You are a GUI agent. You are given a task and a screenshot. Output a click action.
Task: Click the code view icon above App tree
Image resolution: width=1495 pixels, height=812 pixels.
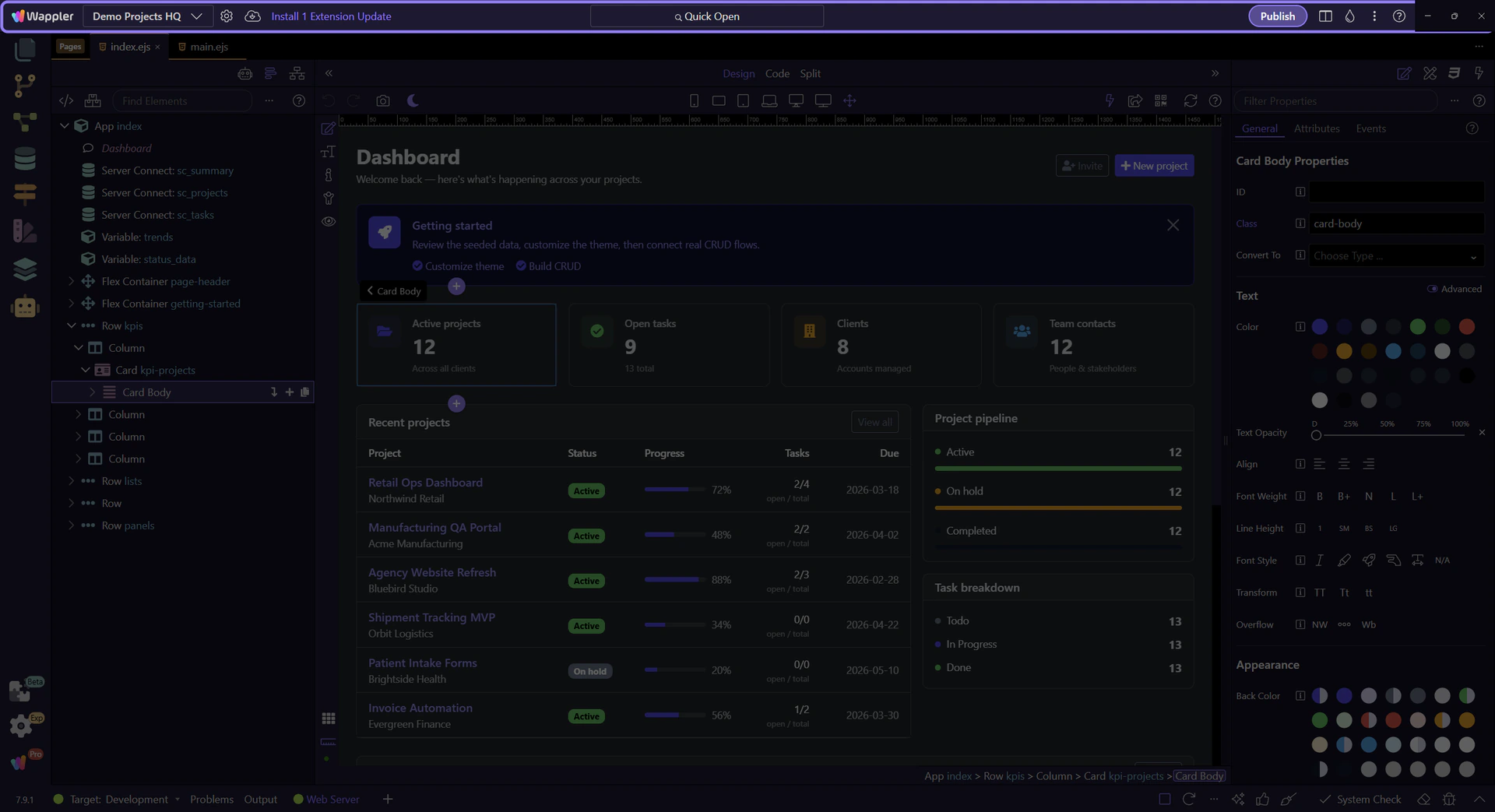[66, 100]
